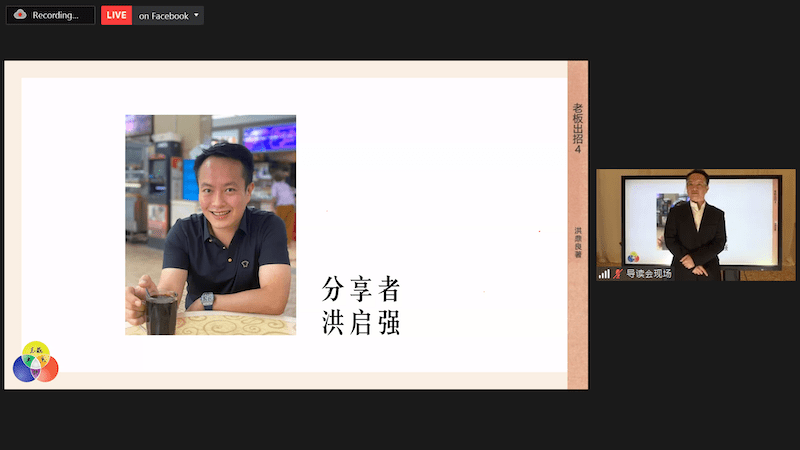Click the man's portrait photo on slide
Image resolution: width=800 pixels, height=450 pixels.
pyautogui.click(x=210, y=224)
